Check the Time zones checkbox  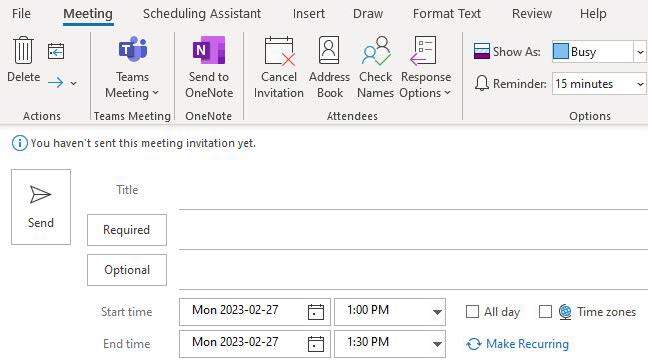[545, 312]
